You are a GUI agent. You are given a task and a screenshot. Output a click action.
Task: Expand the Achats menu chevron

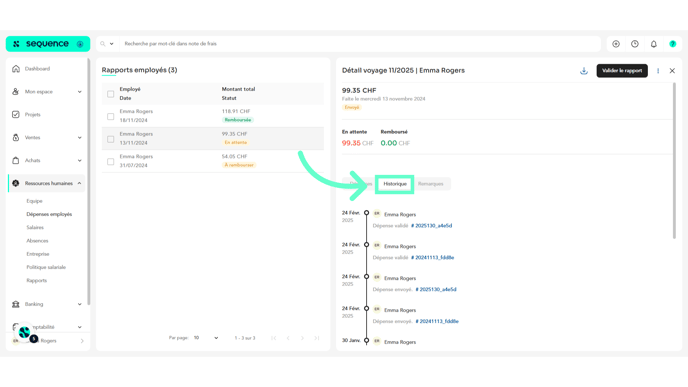pyautogui.click(x=79, y=160)
